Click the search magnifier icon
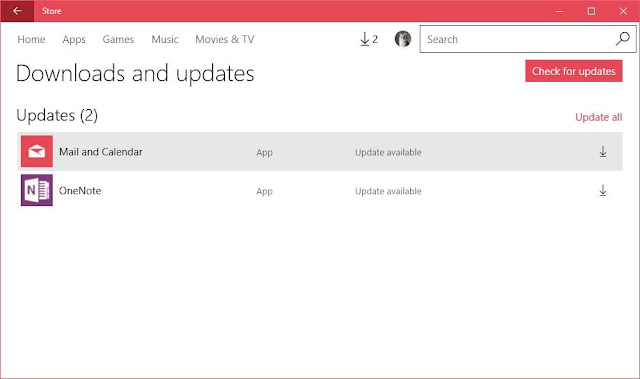This screenshot has height=379, width=640. pos(622,39)
